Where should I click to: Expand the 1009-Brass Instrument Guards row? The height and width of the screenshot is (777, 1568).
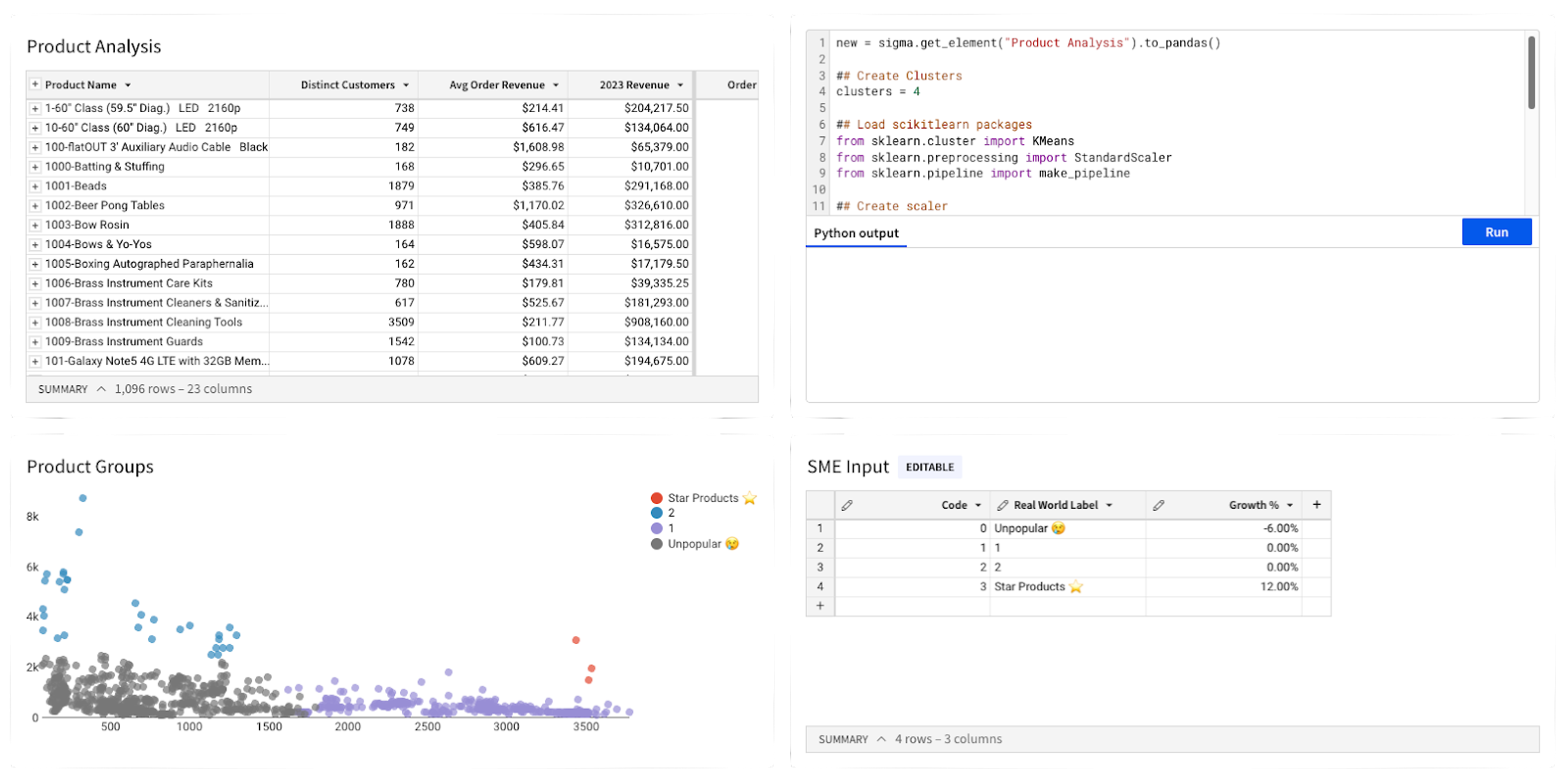pos(35,342)
